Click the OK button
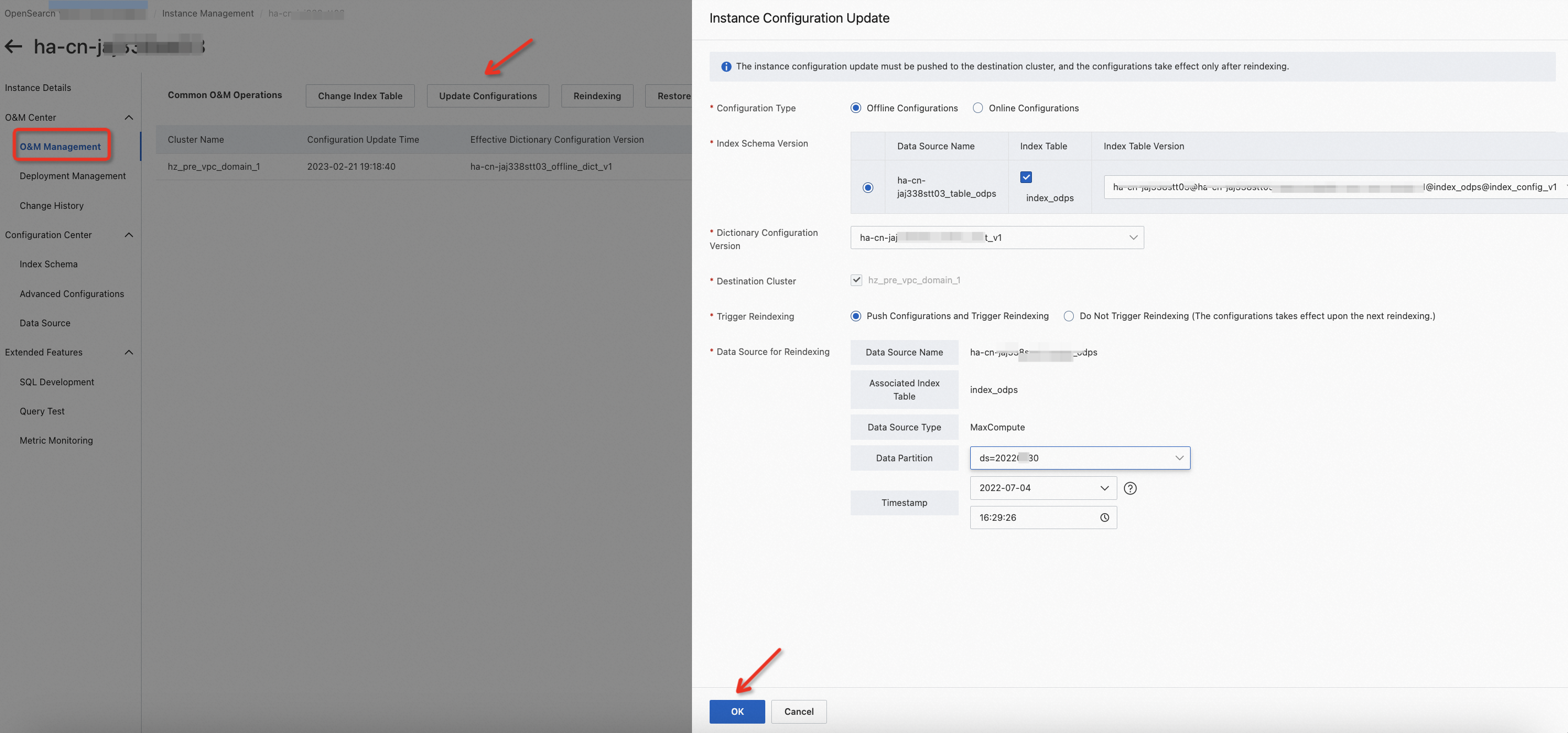The image size is (1568, 733). [x=737, y=711]
